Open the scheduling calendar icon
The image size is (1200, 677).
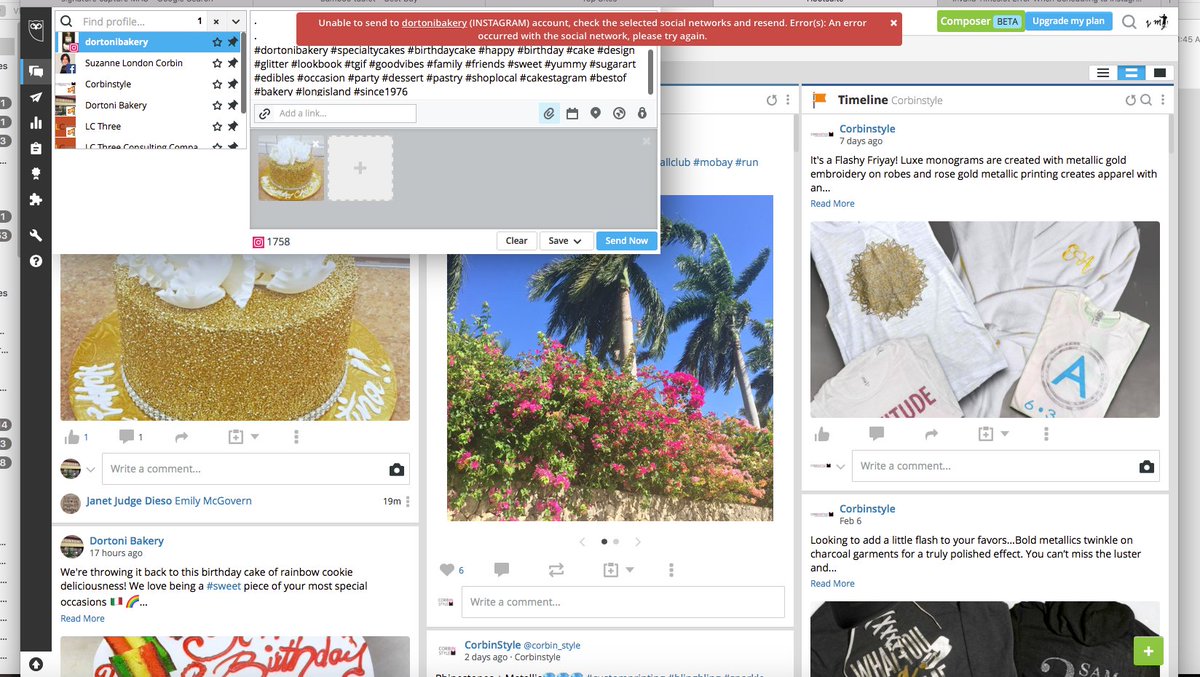pyautogui.click(x=572, y=114)
